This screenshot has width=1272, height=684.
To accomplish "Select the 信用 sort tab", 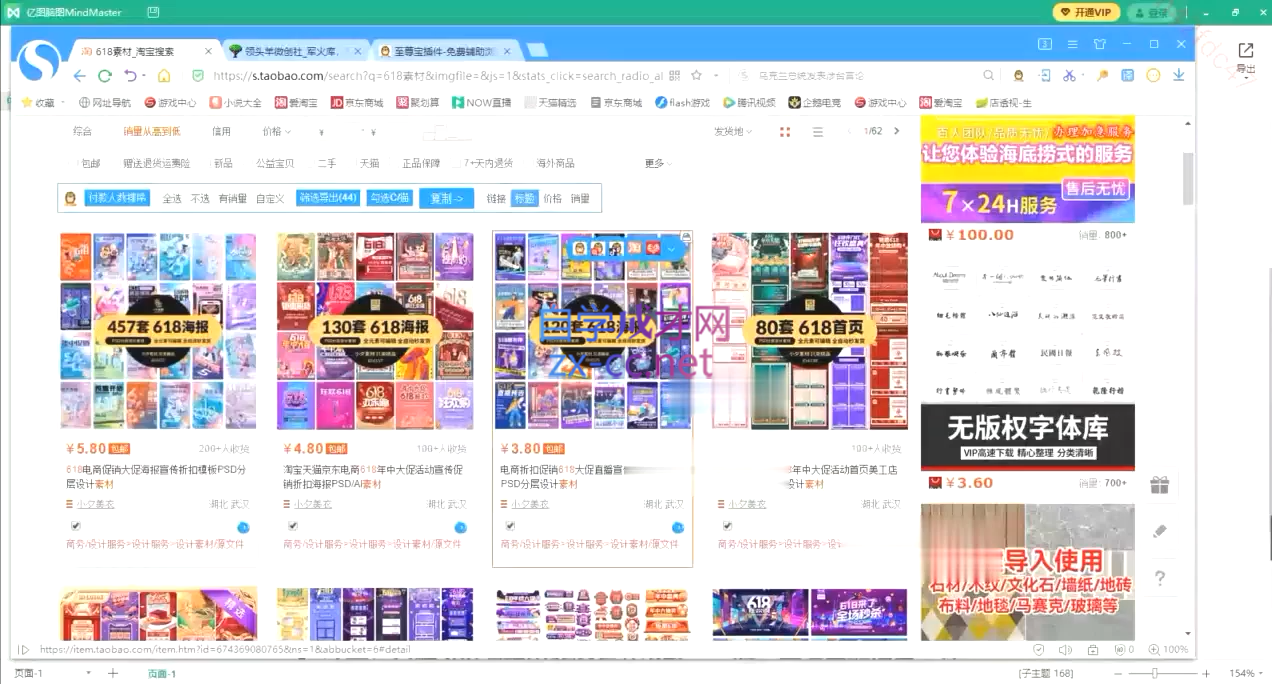I will (221, 131).
